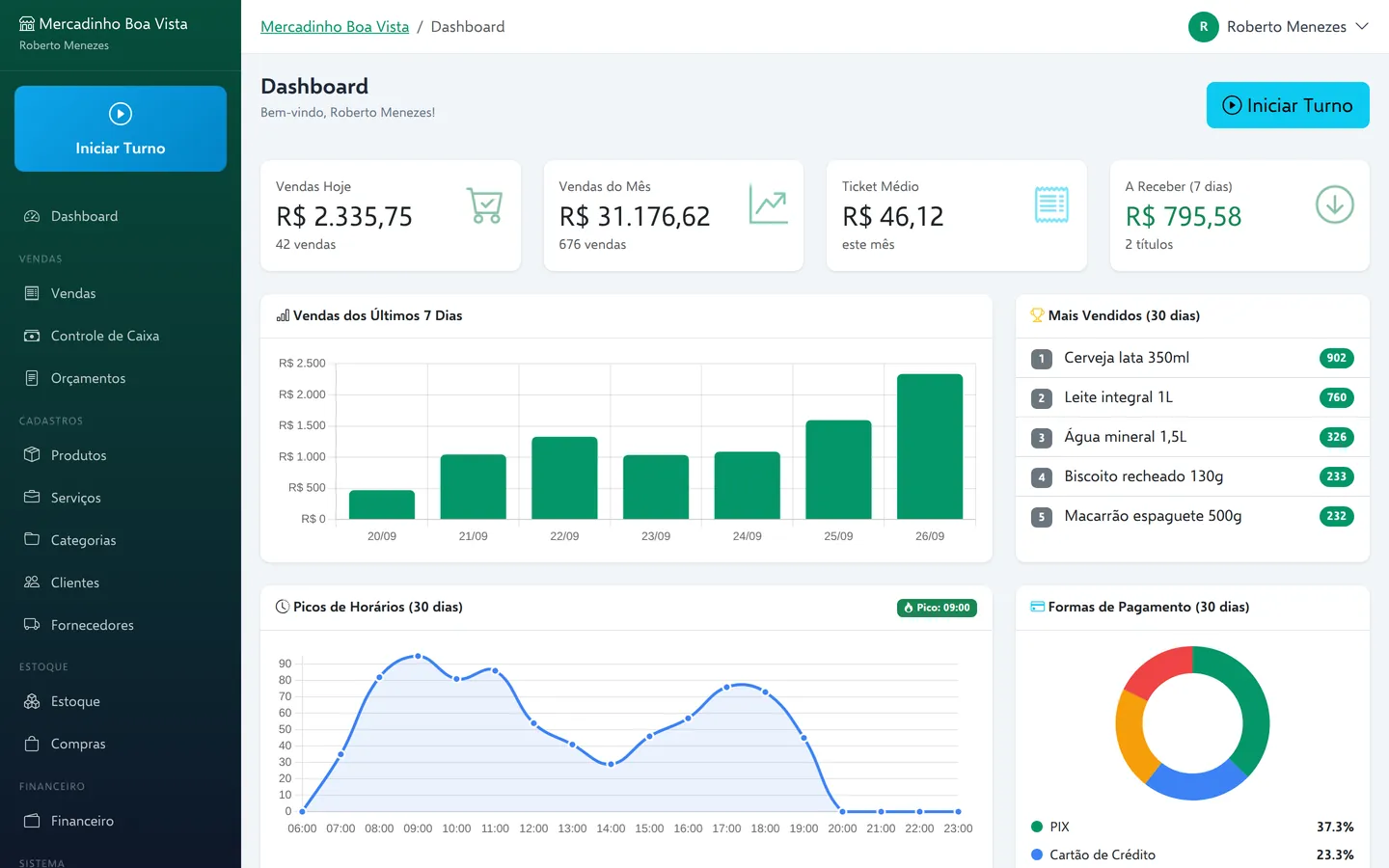The height and width of the screenshot is (868, 1389).
Task: Click the R$ 795,58 receivable value
Action: coord(1184,216)
